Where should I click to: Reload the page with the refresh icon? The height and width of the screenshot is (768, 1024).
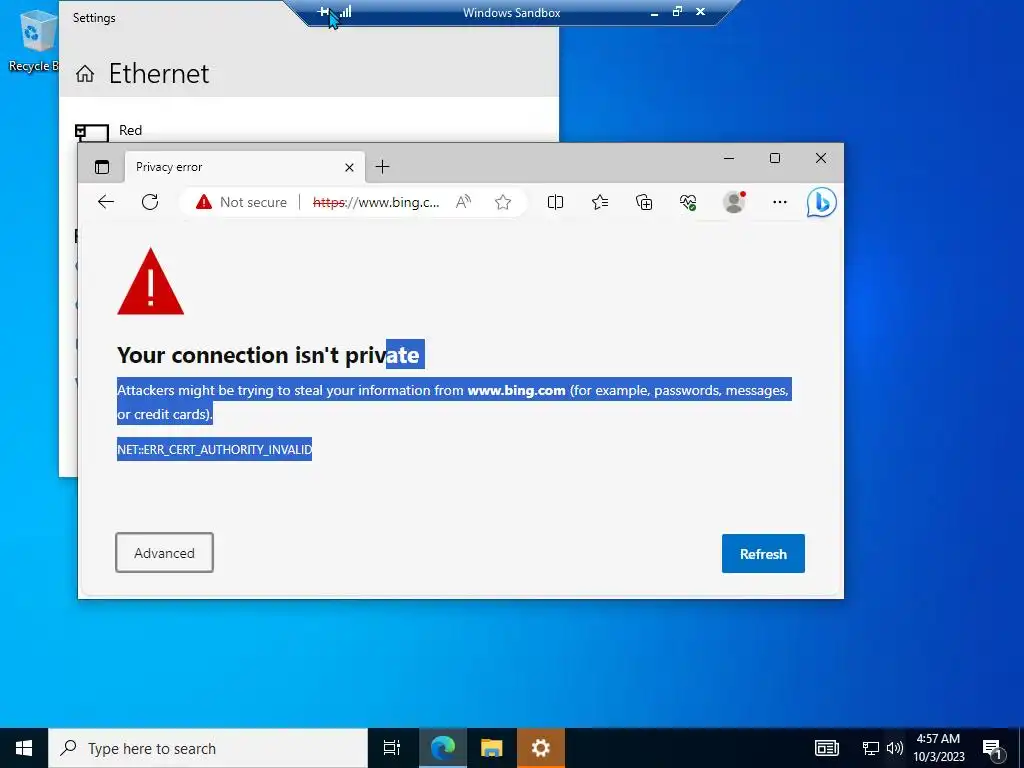[x=150, y=202]
